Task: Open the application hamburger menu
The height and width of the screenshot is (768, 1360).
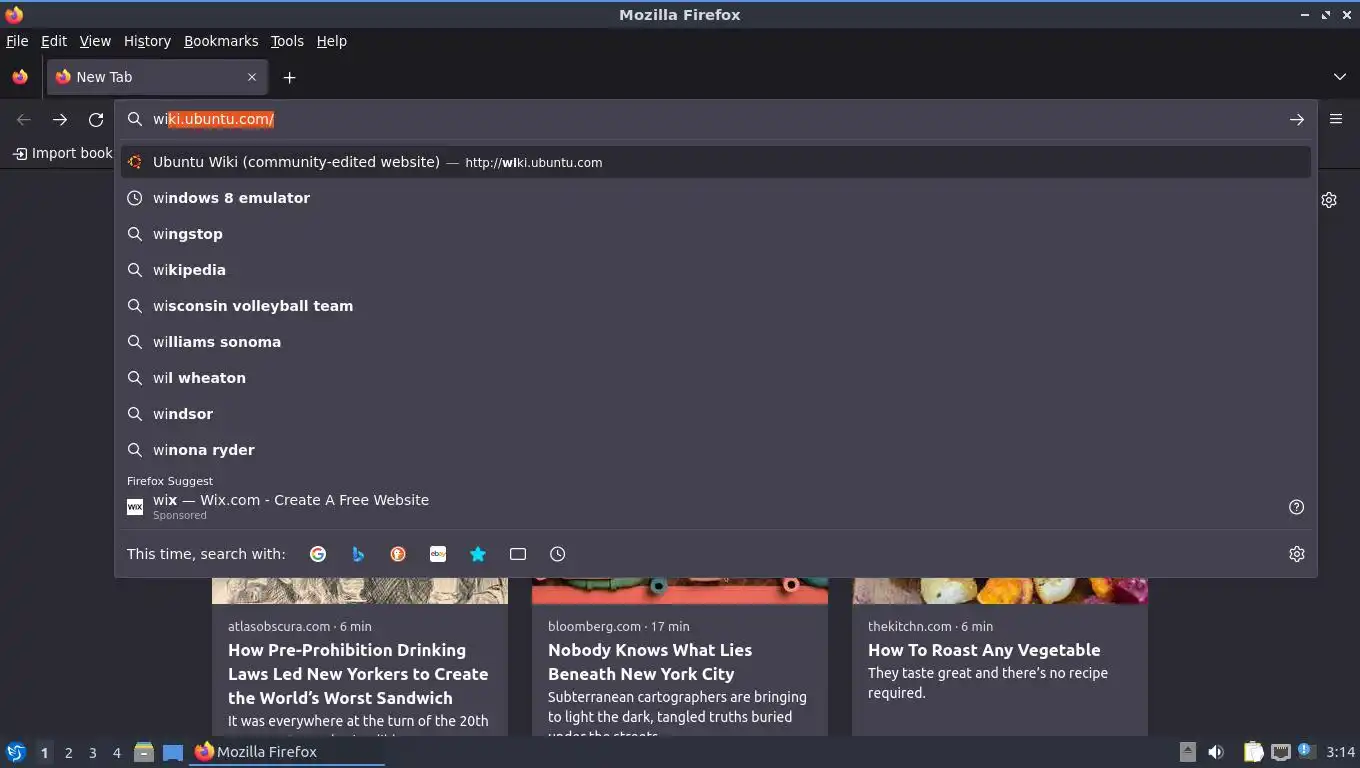Action: pos(1336,119)
